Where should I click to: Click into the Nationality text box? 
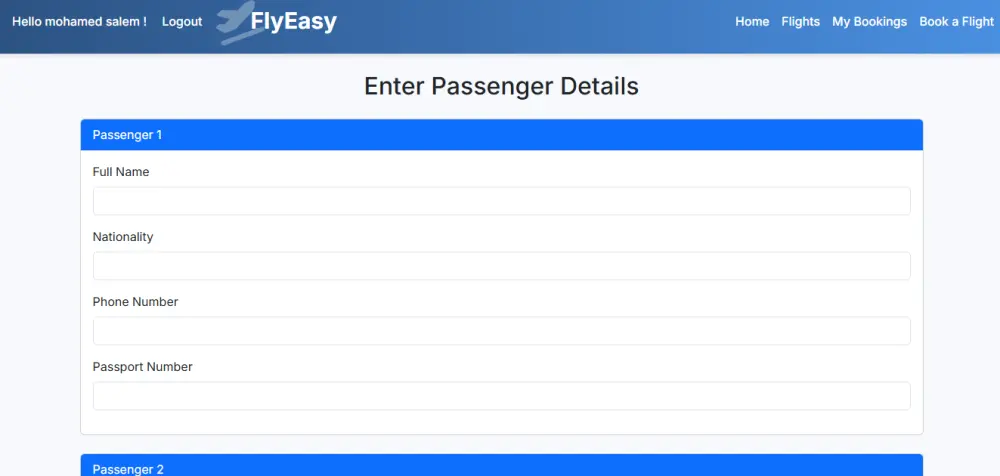[x=501, y=266]
